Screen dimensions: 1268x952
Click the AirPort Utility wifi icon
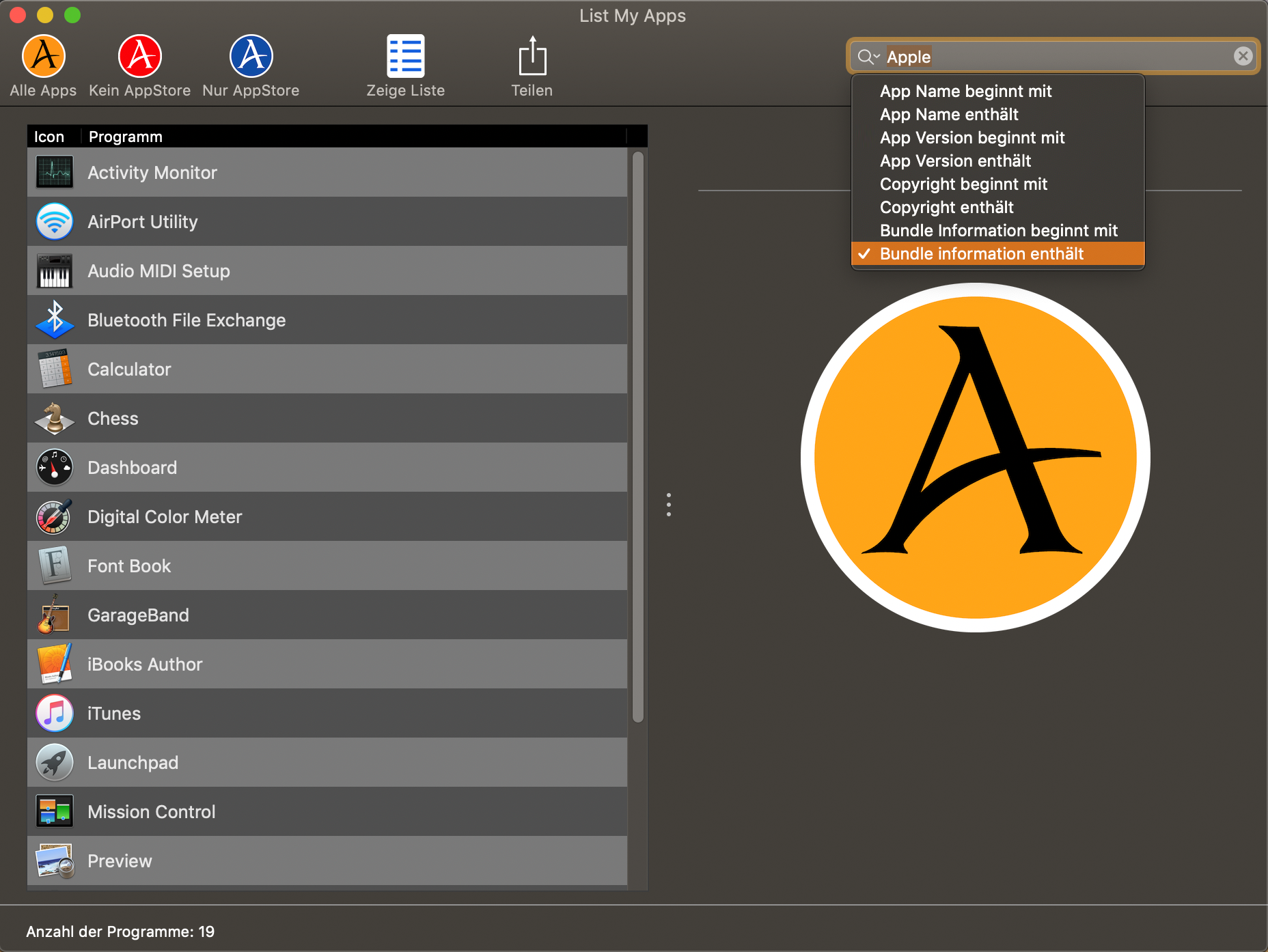click(x=55, y=221)
